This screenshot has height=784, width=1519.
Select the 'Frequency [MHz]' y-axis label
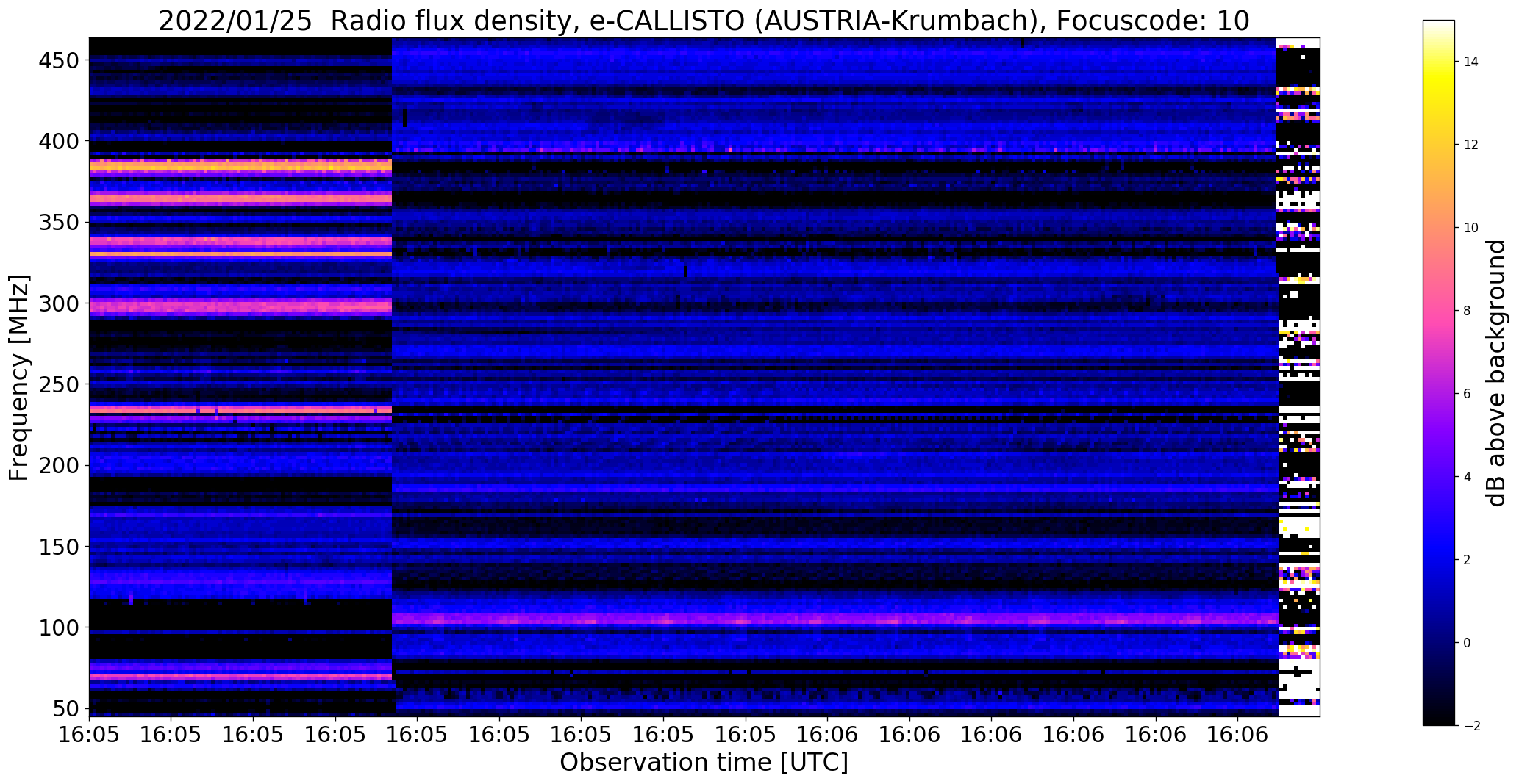19,378
